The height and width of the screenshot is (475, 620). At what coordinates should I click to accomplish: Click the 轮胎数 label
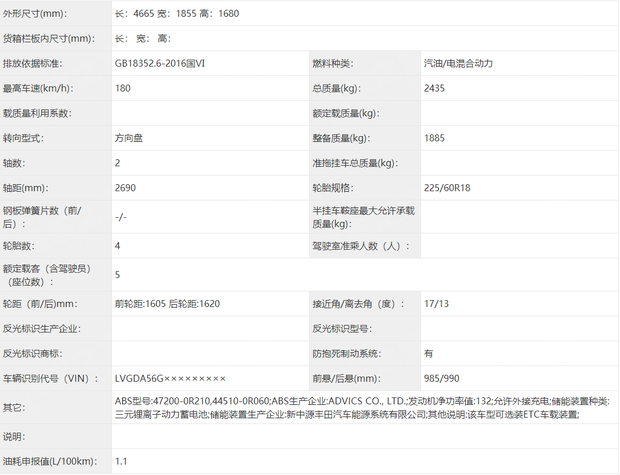18,246
